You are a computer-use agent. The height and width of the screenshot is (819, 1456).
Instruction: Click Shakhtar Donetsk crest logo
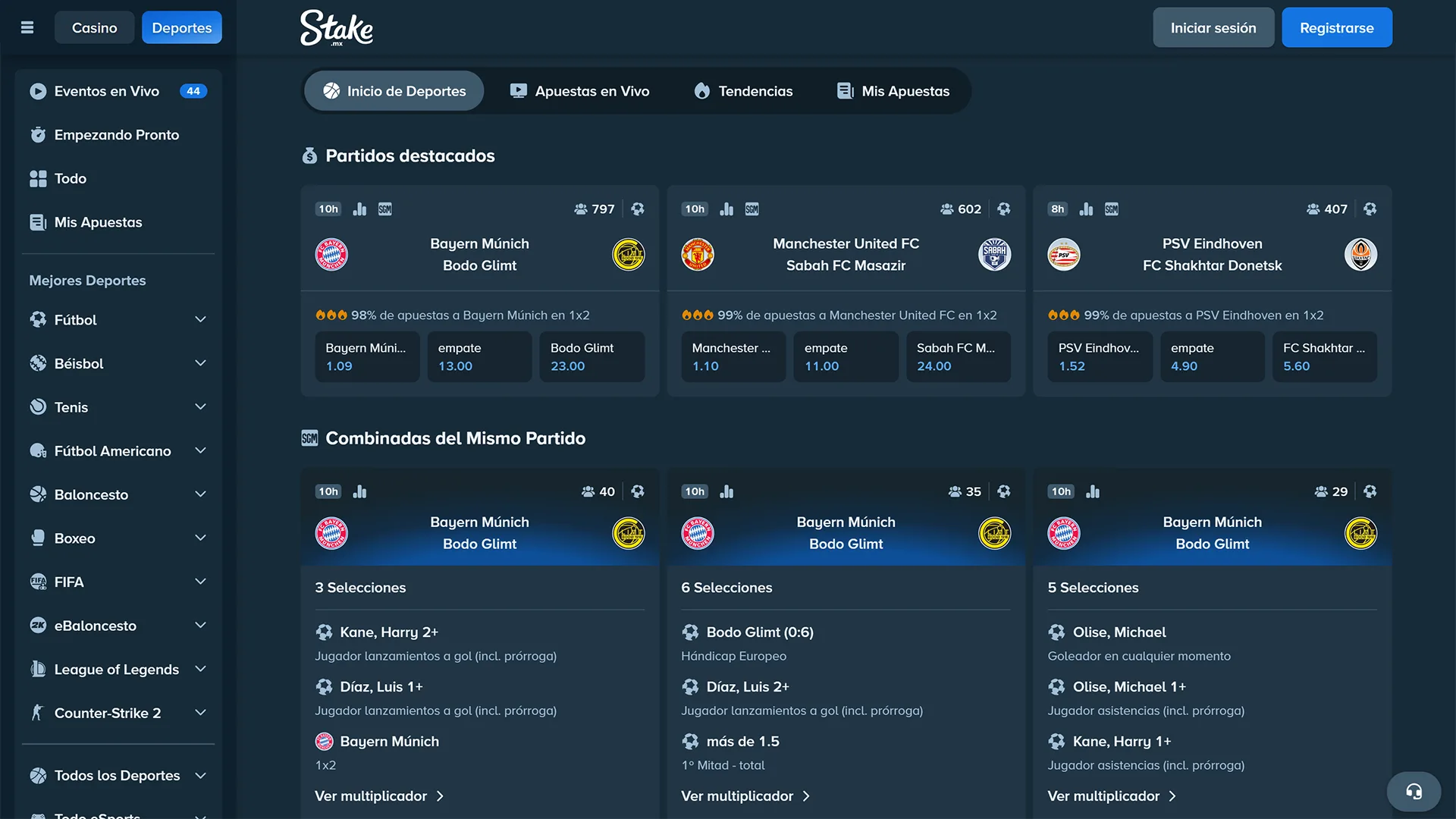click(1360, 255)
